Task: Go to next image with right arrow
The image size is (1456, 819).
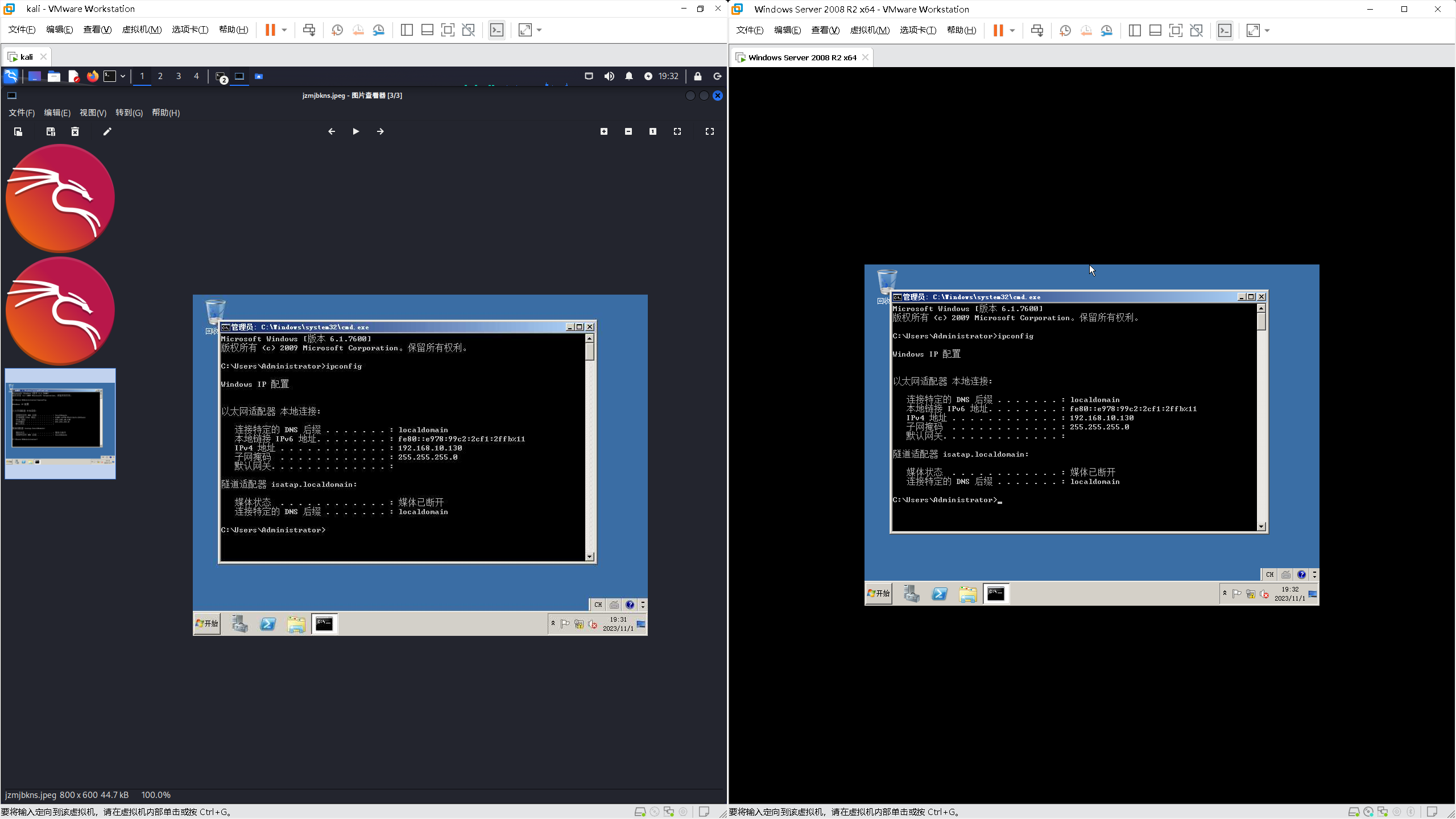Action: [x=380, y=132]
